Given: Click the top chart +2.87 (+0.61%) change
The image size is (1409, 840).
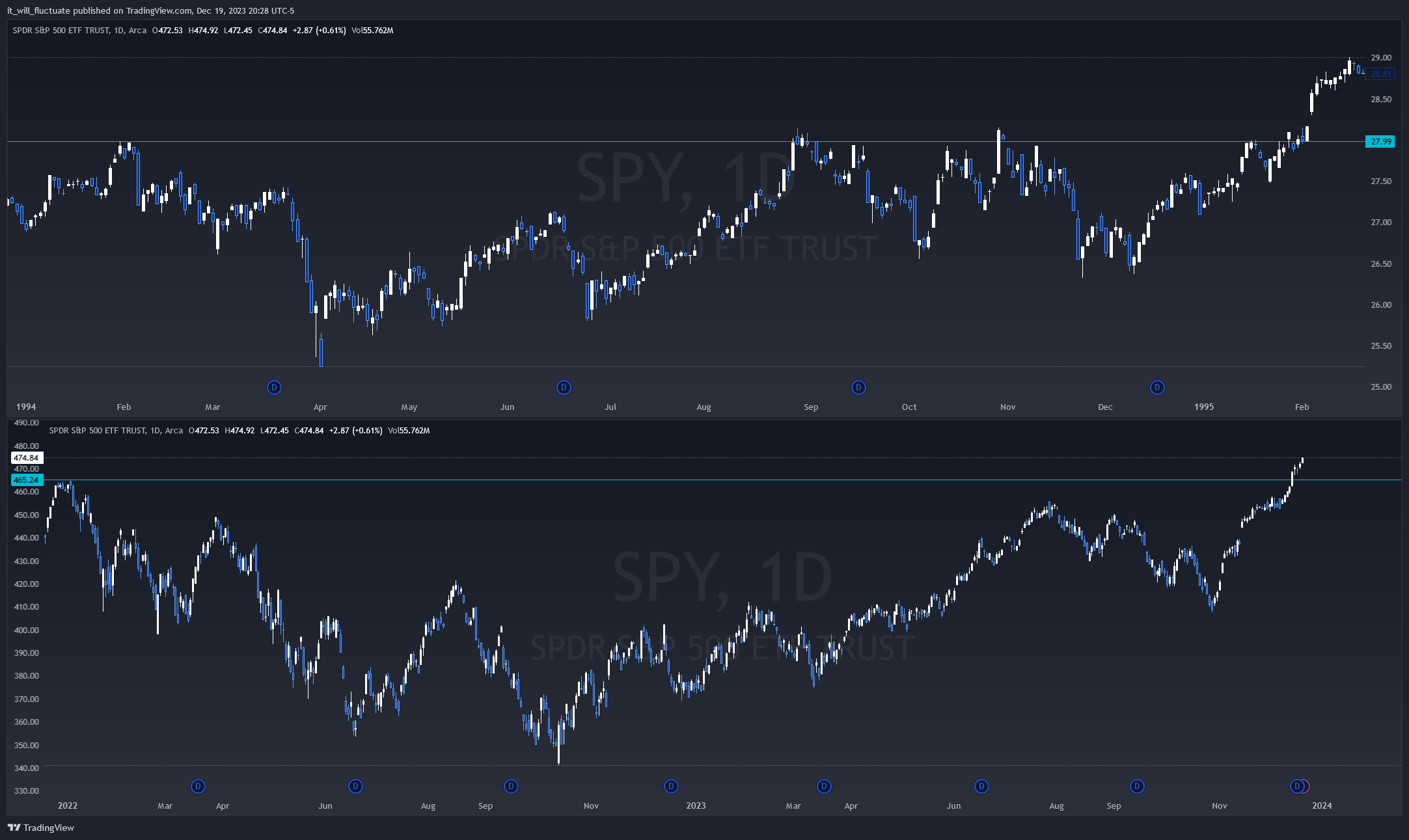Looking at the screenshot, I should pos(320,31).
